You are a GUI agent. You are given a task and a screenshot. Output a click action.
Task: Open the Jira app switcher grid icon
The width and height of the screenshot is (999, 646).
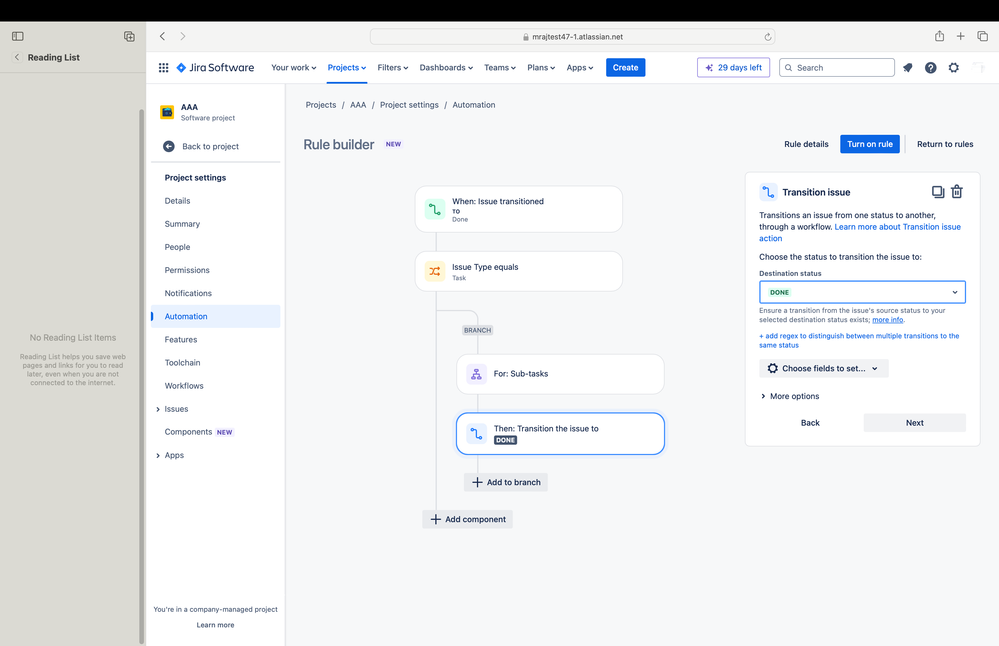point(163,68)
